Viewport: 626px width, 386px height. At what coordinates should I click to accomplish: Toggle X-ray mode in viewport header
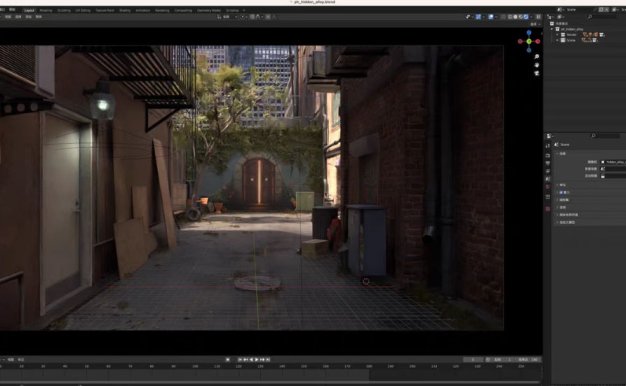[503, 17]
